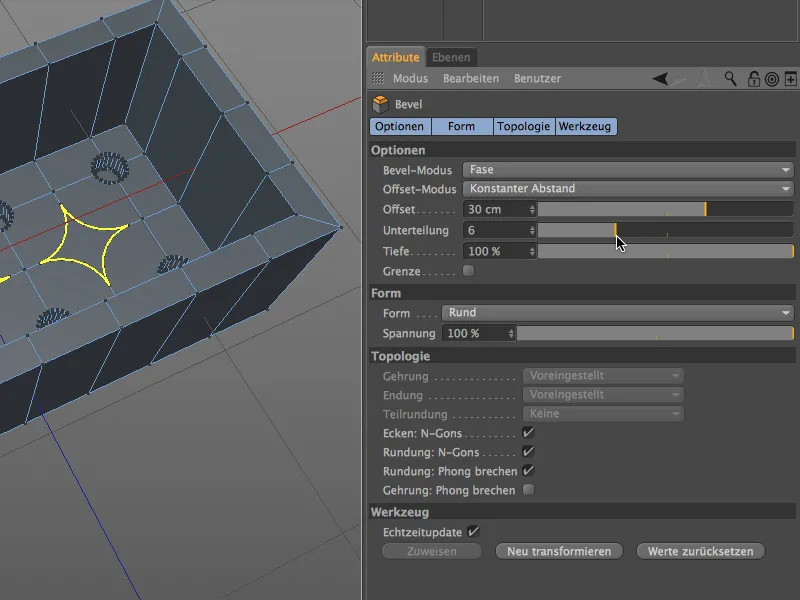800x600 pixels.
Task: Click the Offset stepper arrows
Action: point(532,210)
